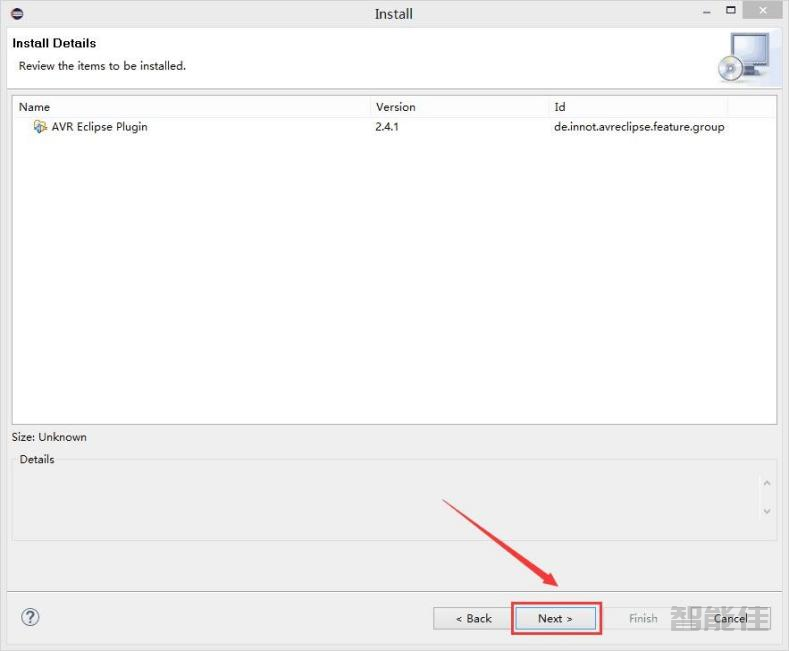Sort items by the Version column header
This screenshot has height=651, width=789.
tap(460, 107)
